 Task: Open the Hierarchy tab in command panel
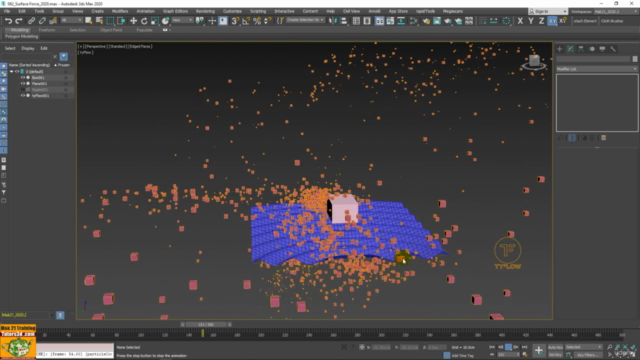click(581, 49)
